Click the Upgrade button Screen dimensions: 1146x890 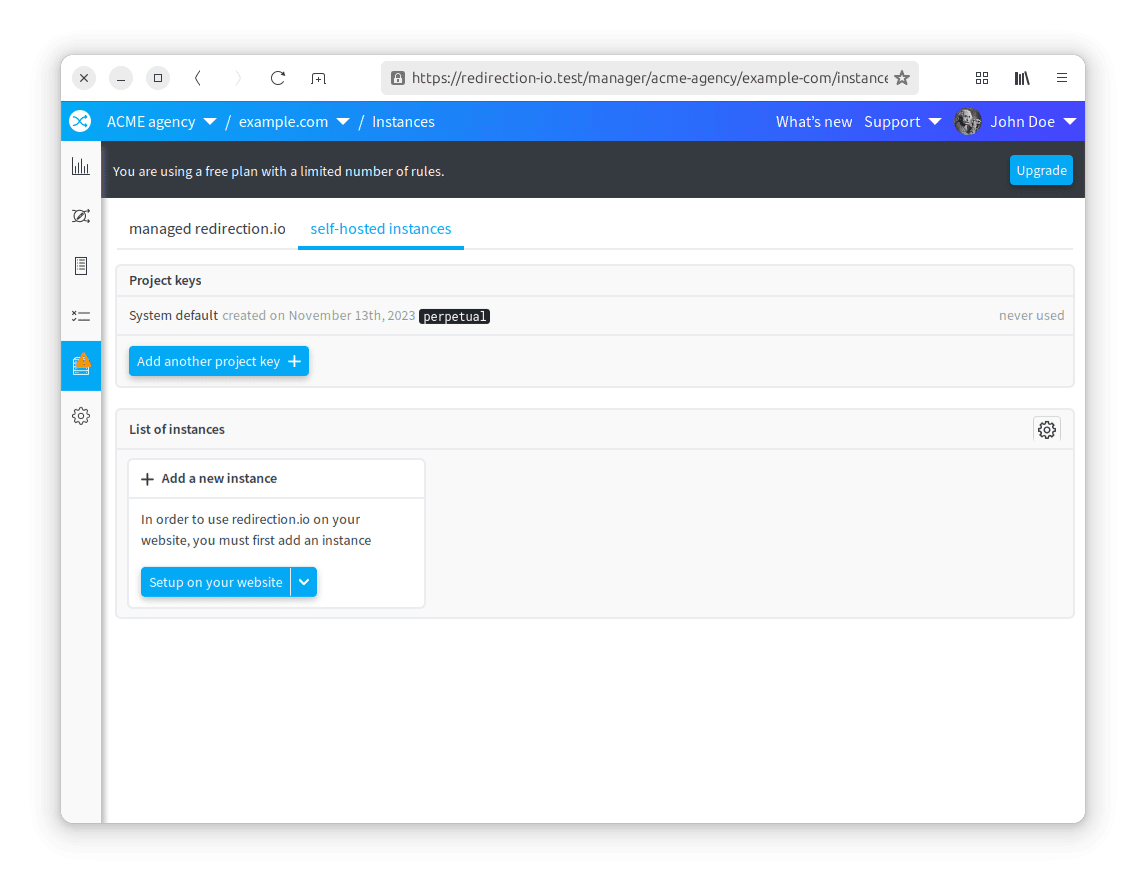[x=1041, y=170]
